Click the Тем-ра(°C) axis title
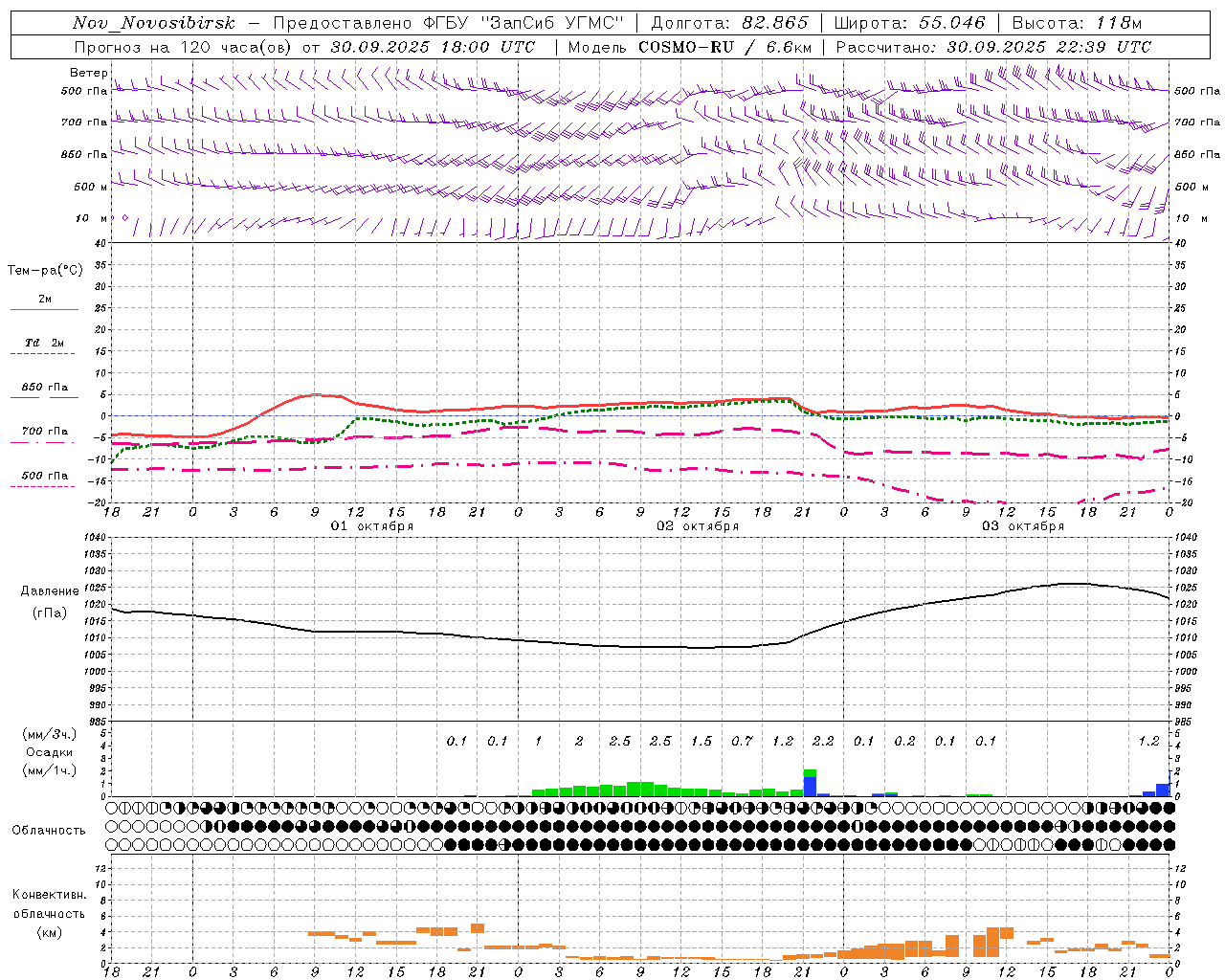1225x980 pixels. coord(45,271)
